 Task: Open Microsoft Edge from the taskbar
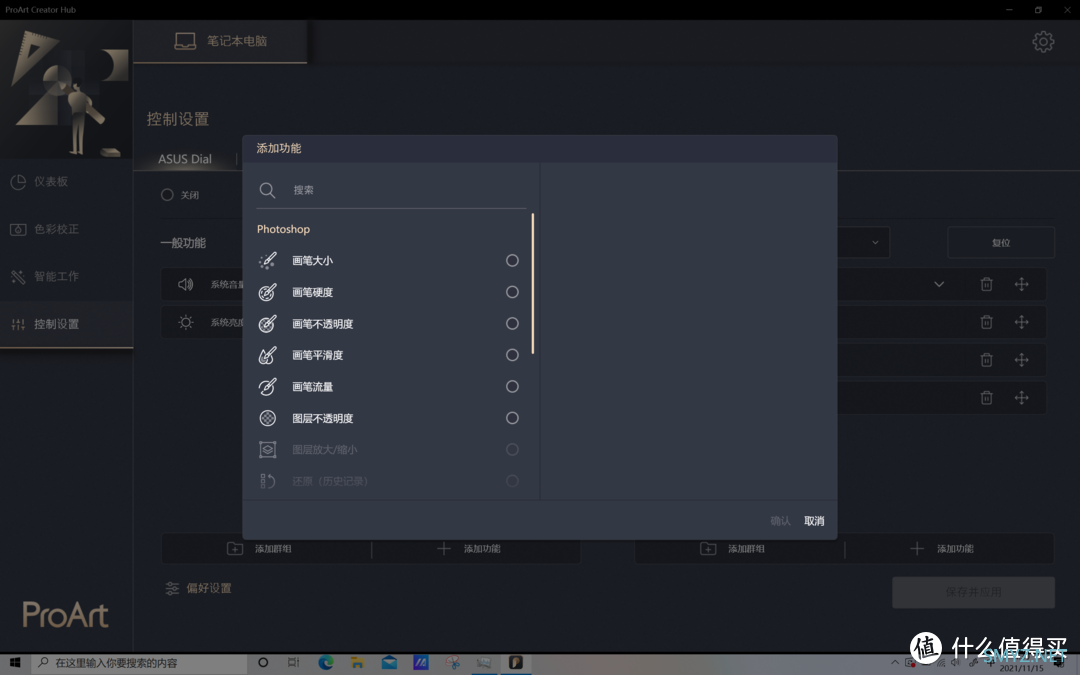coord(326,663)
